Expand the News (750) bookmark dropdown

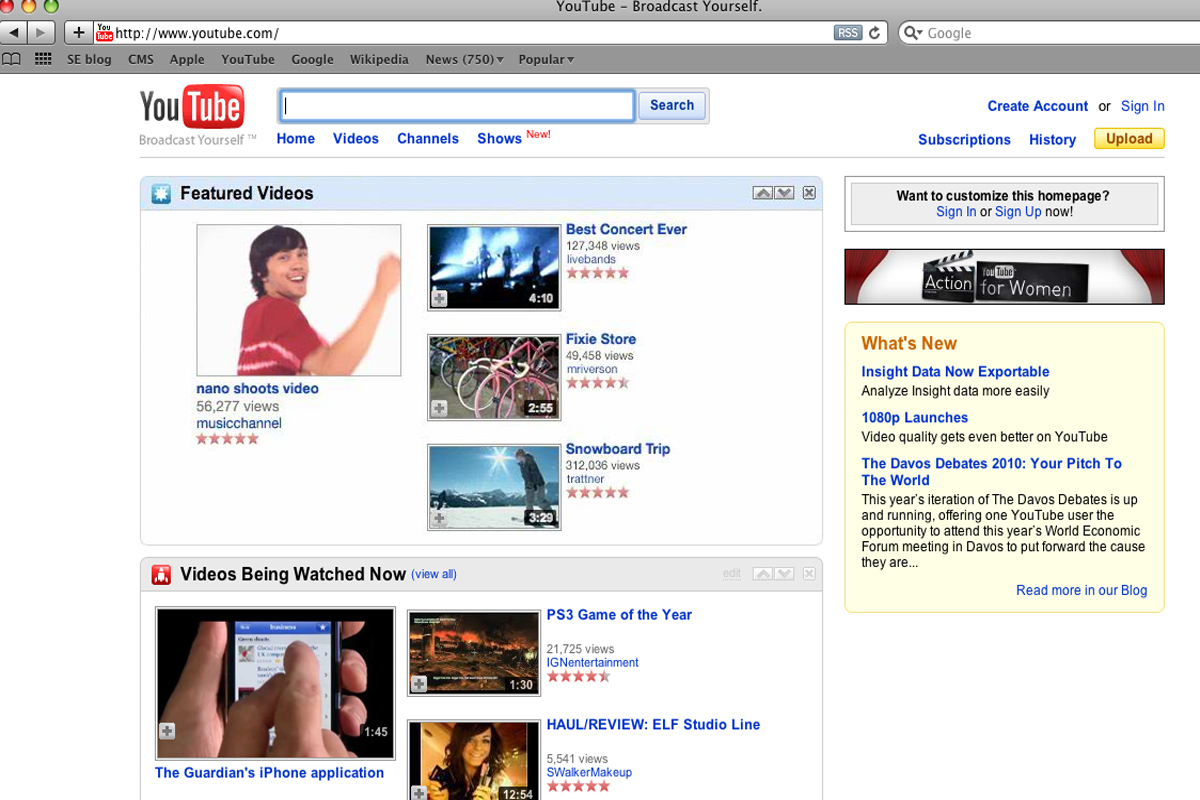point(464,59)
